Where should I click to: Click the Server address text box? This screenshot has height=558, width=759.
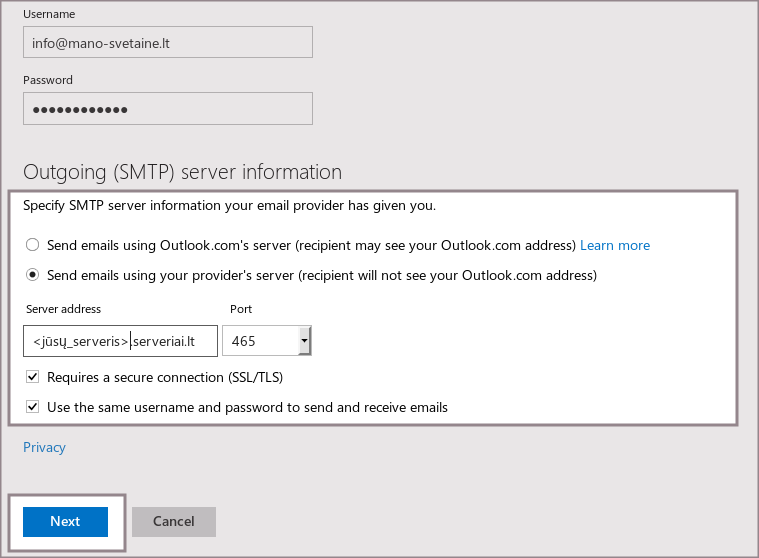[120, 341]
